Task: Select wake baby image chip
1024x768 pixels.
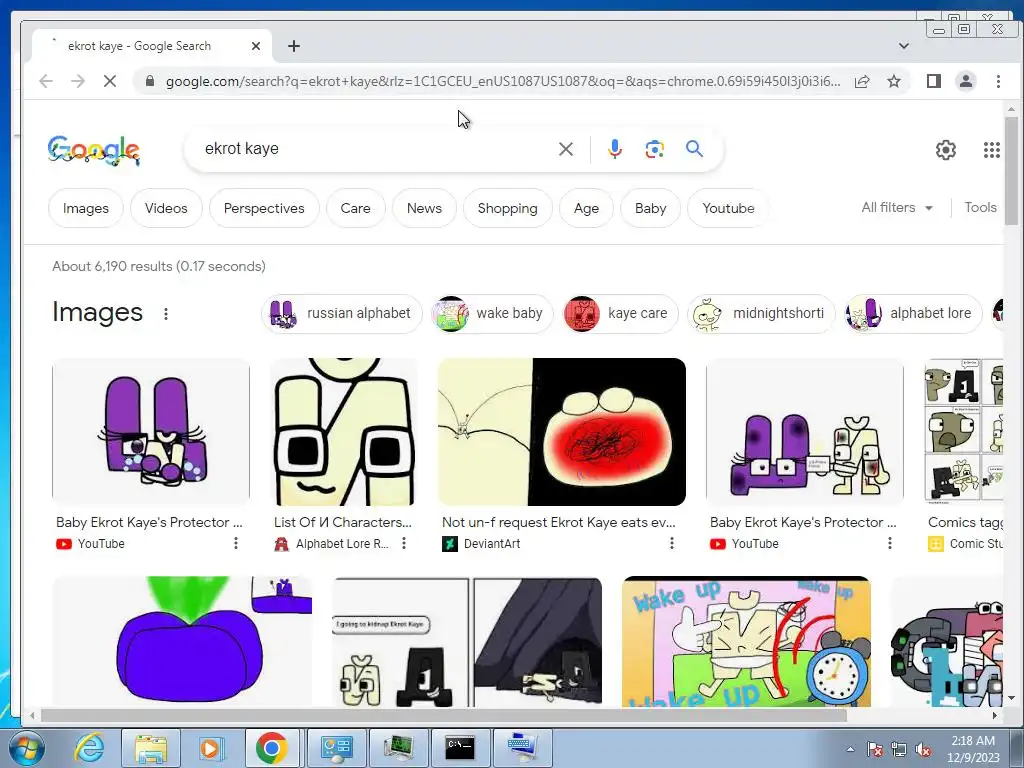Action: pyautogui.click(x=492, y=313)
